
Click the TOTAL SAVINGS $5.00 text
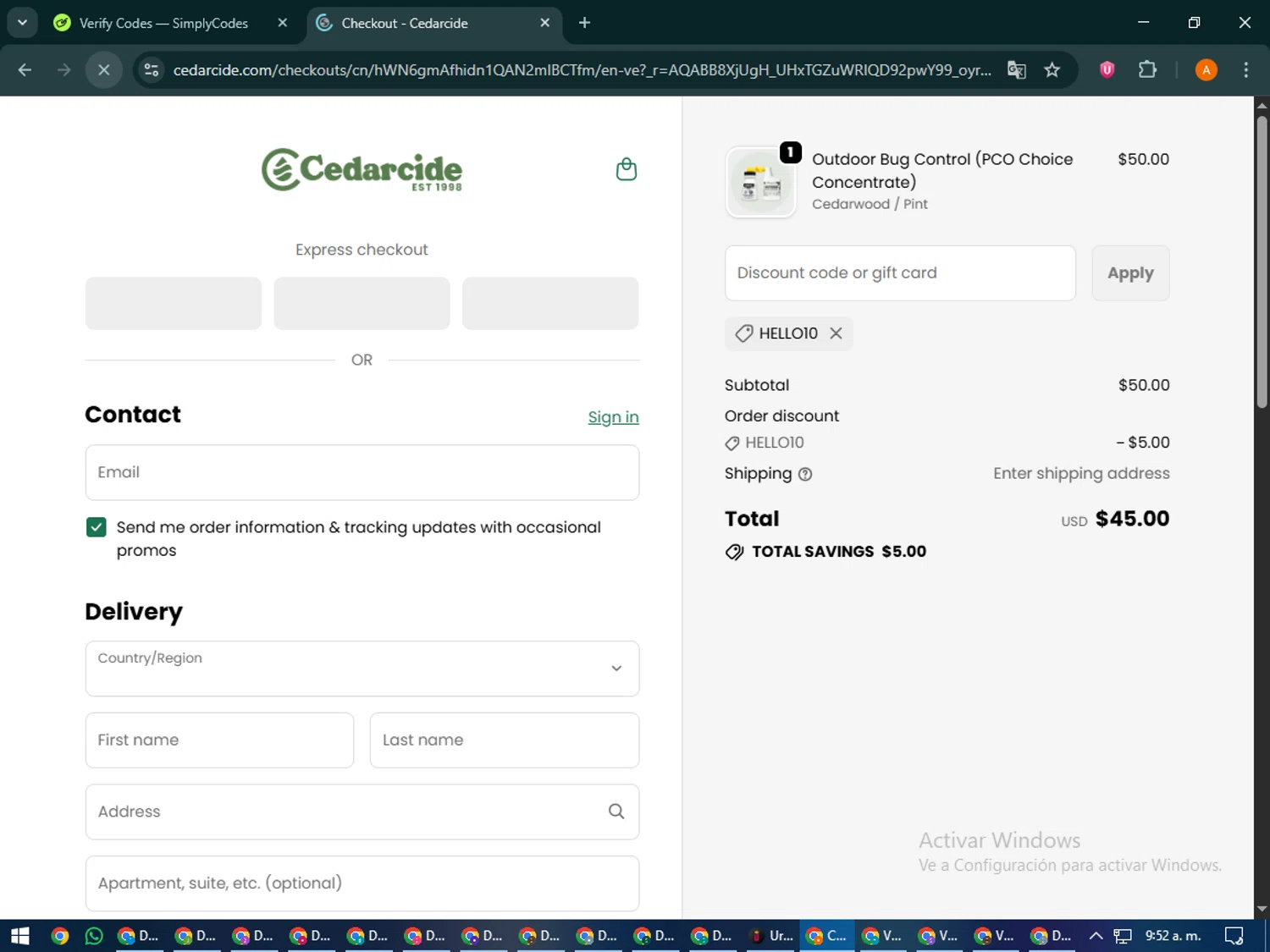[838, 552]
